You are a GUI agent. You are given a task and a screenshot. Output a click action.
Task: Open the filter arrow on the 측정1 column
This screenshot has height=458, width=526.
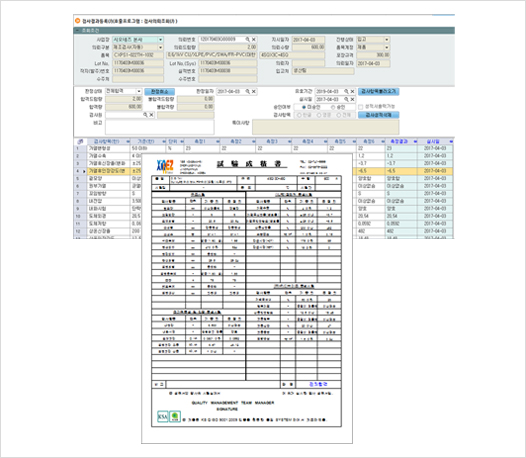[217, 142]
